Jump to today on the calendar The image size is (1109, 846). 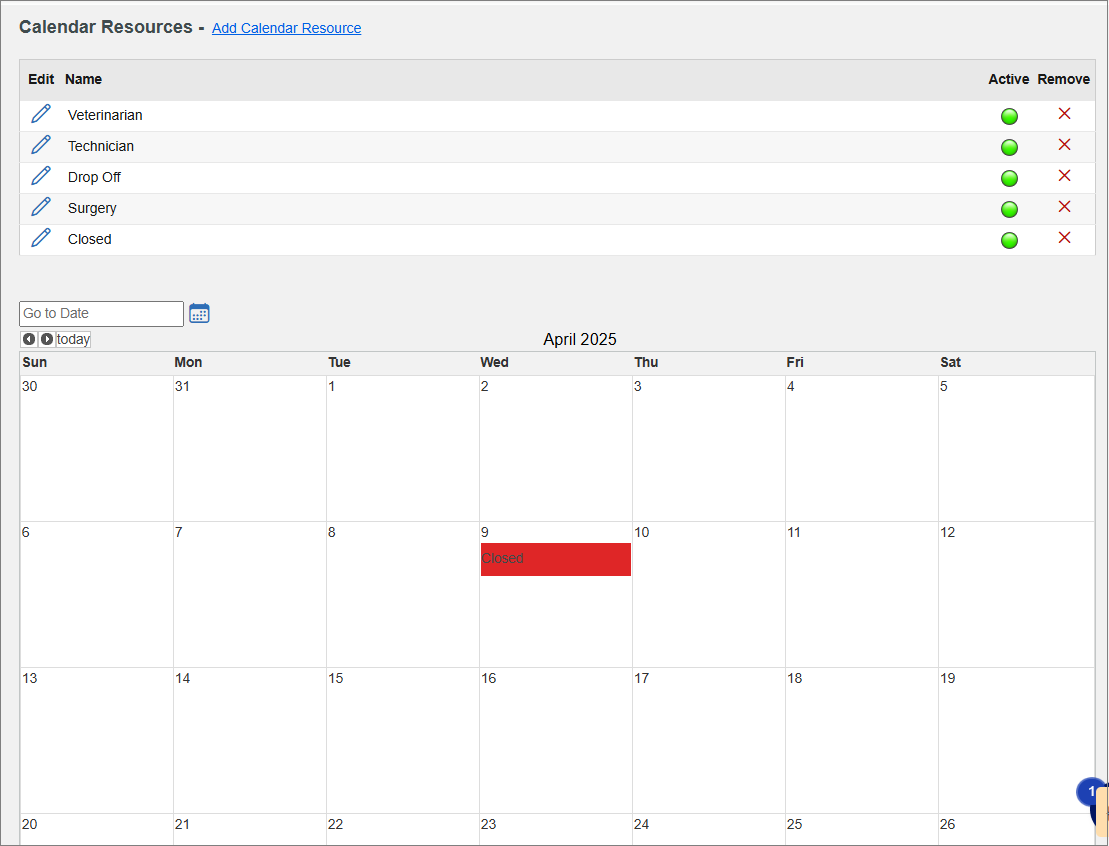click(x=73, y=340)
